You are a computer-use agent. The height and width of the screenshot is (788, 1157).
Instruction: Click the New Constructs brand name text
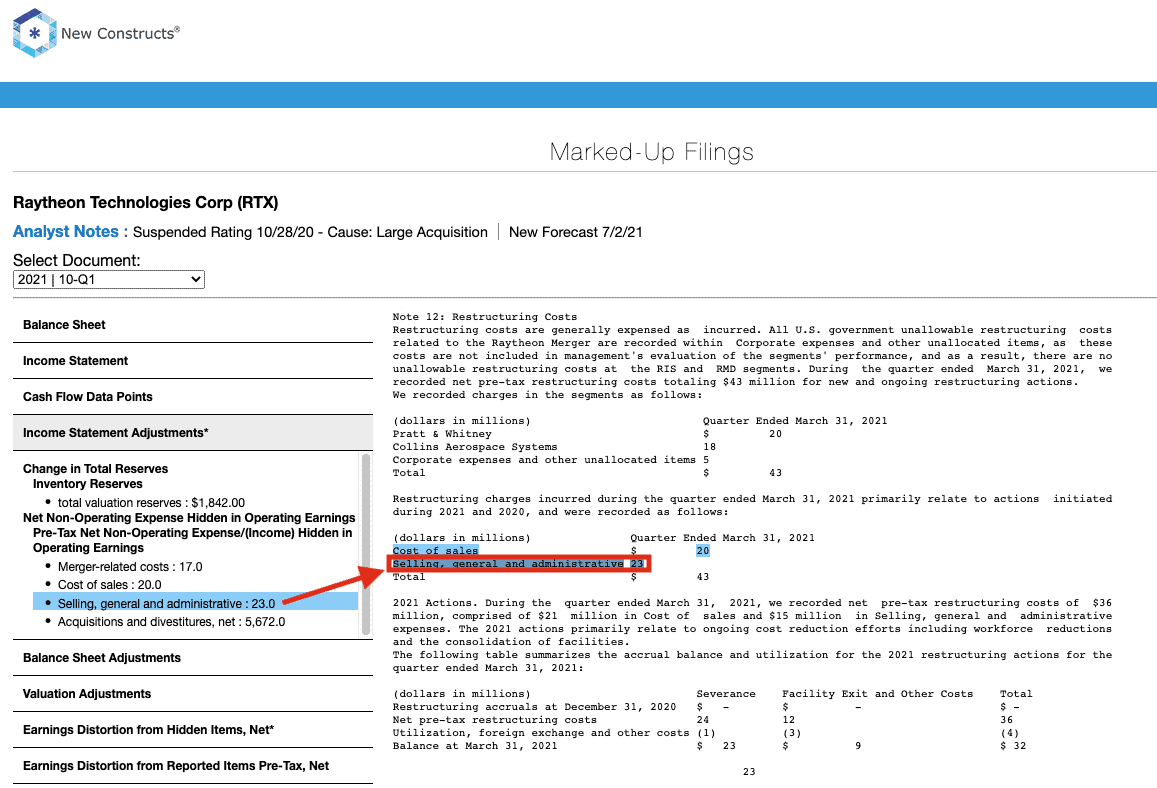point(120,33)
